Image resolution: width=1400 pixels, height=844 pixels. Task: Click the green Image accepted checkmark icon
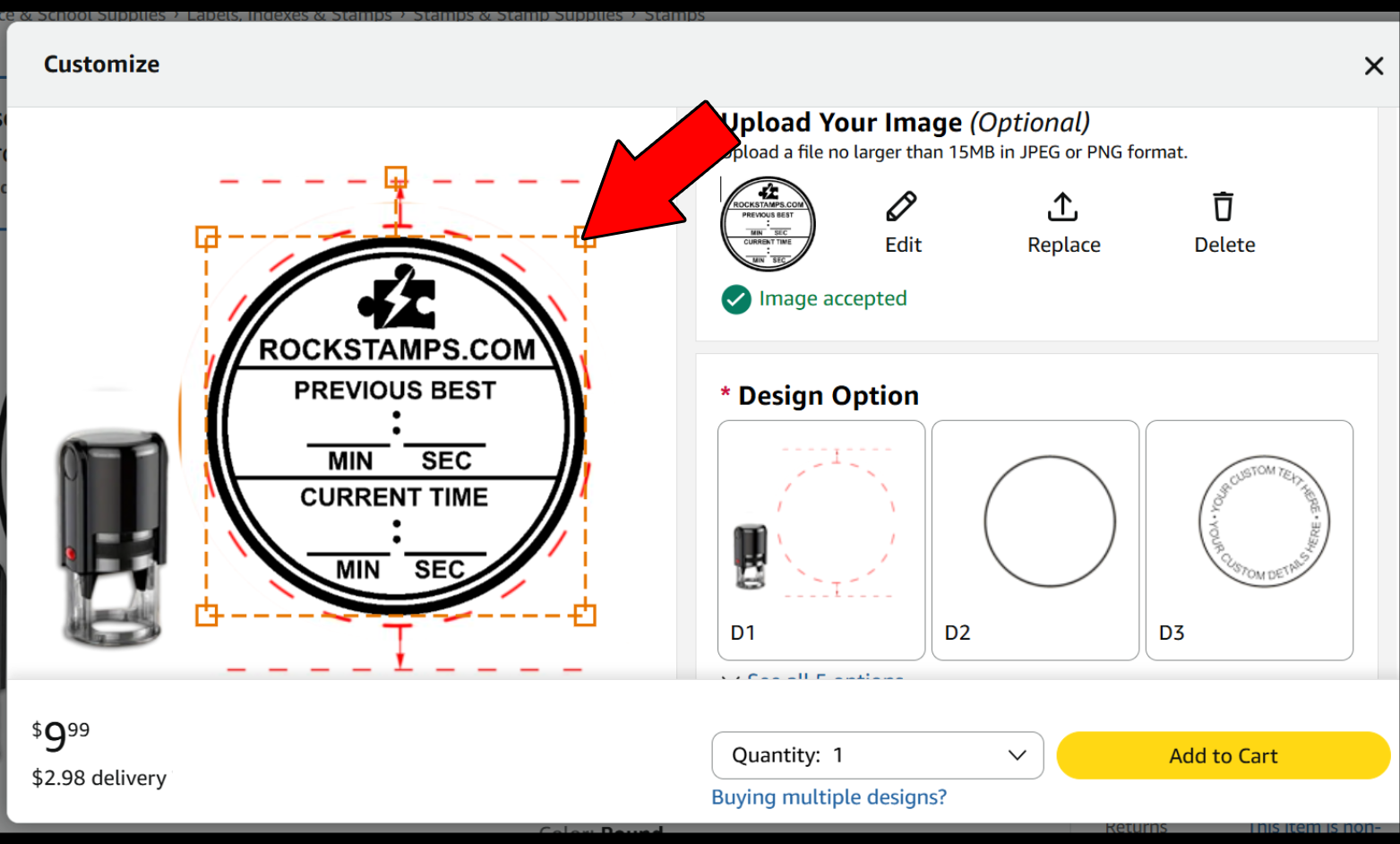(736, 299)
